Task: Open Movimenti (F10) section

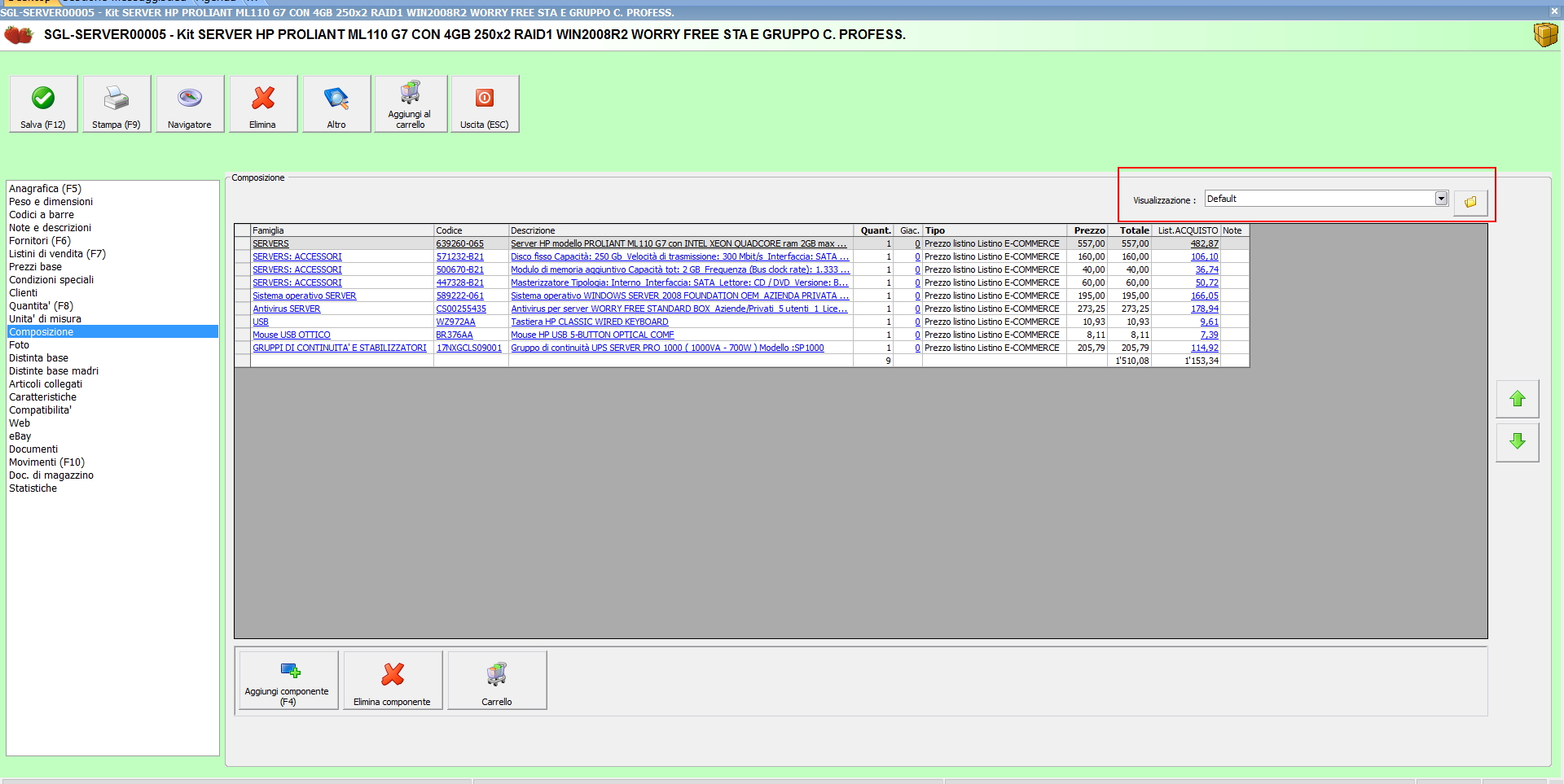Action: 46,462
